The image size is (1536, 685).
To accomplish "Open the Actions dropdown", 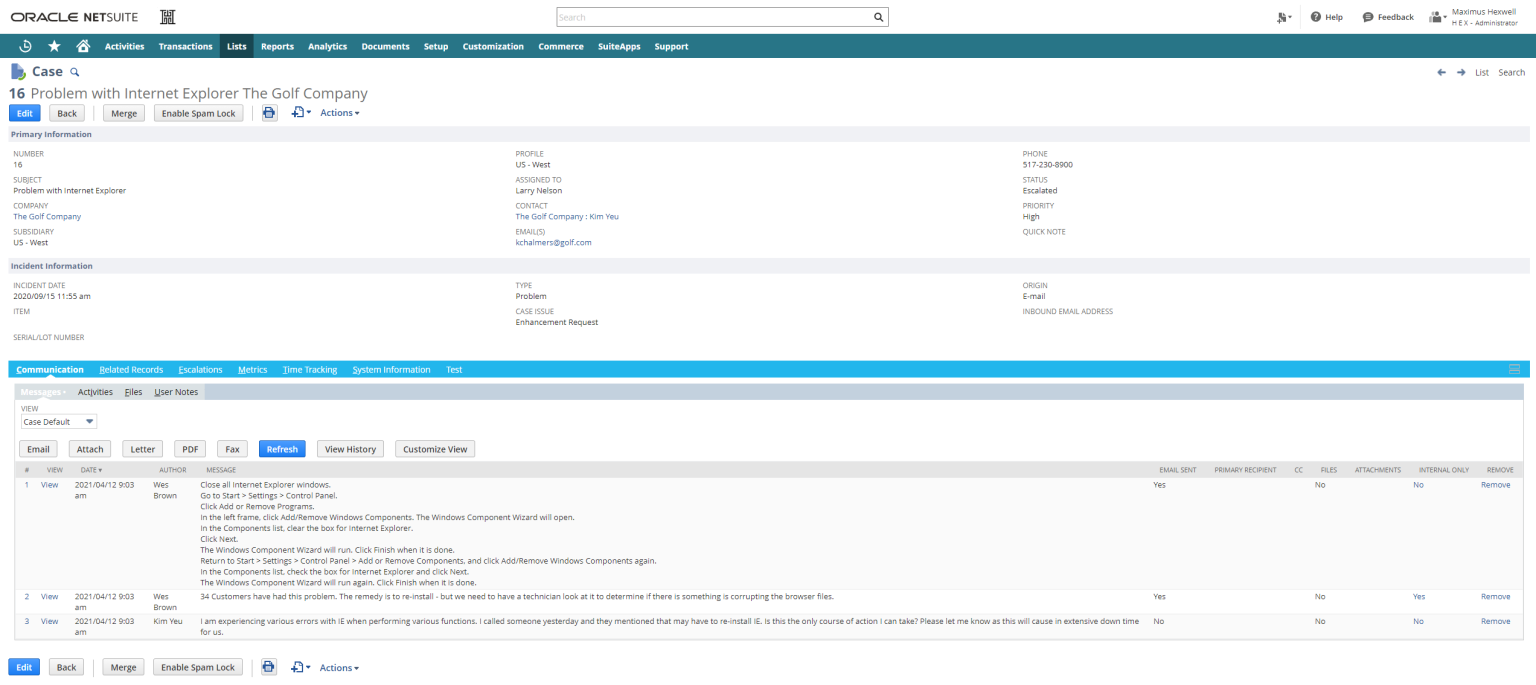I will click(x=339, y=112).
